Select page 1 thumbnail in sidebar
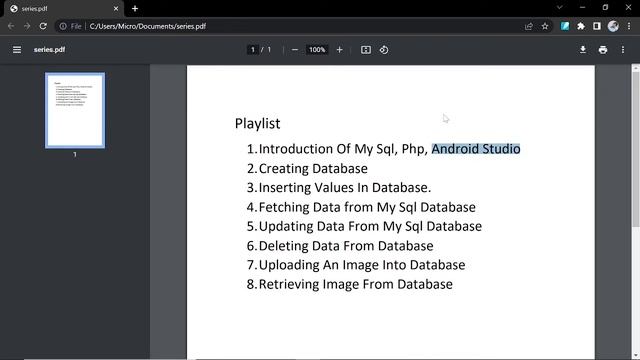 point(75,110)
